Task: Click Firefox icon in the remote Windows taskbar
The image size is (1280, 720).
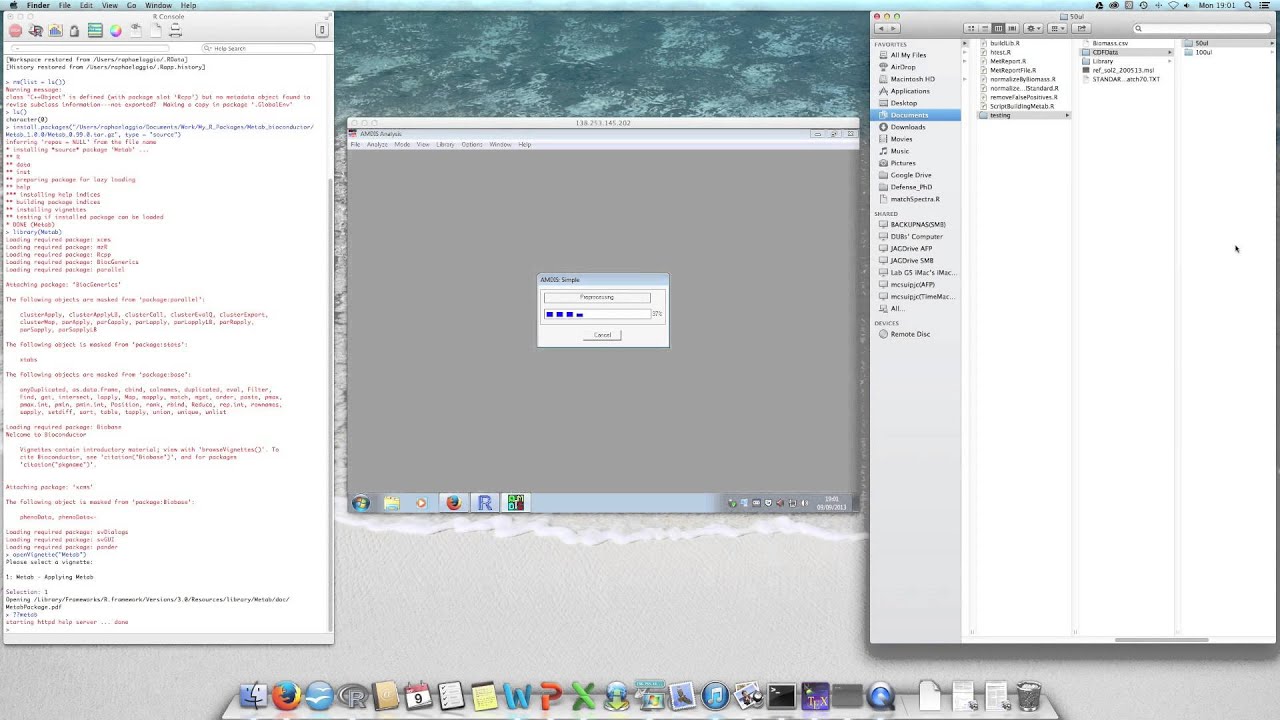Action: point(454,503)
